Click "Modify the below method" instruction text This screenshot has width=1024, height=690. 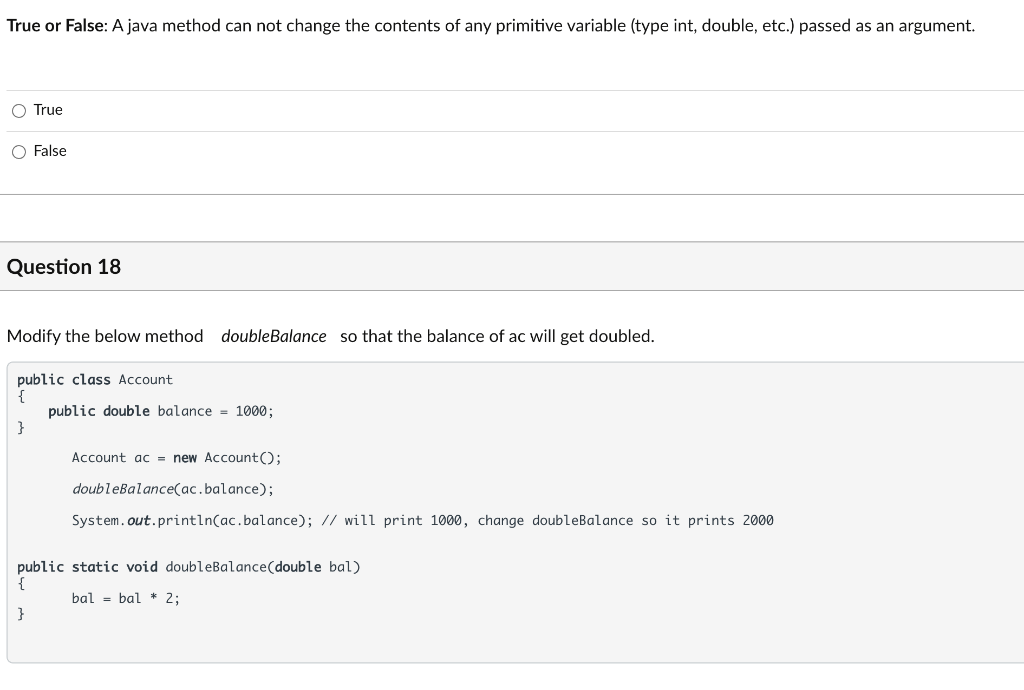(x=105, y=336)
